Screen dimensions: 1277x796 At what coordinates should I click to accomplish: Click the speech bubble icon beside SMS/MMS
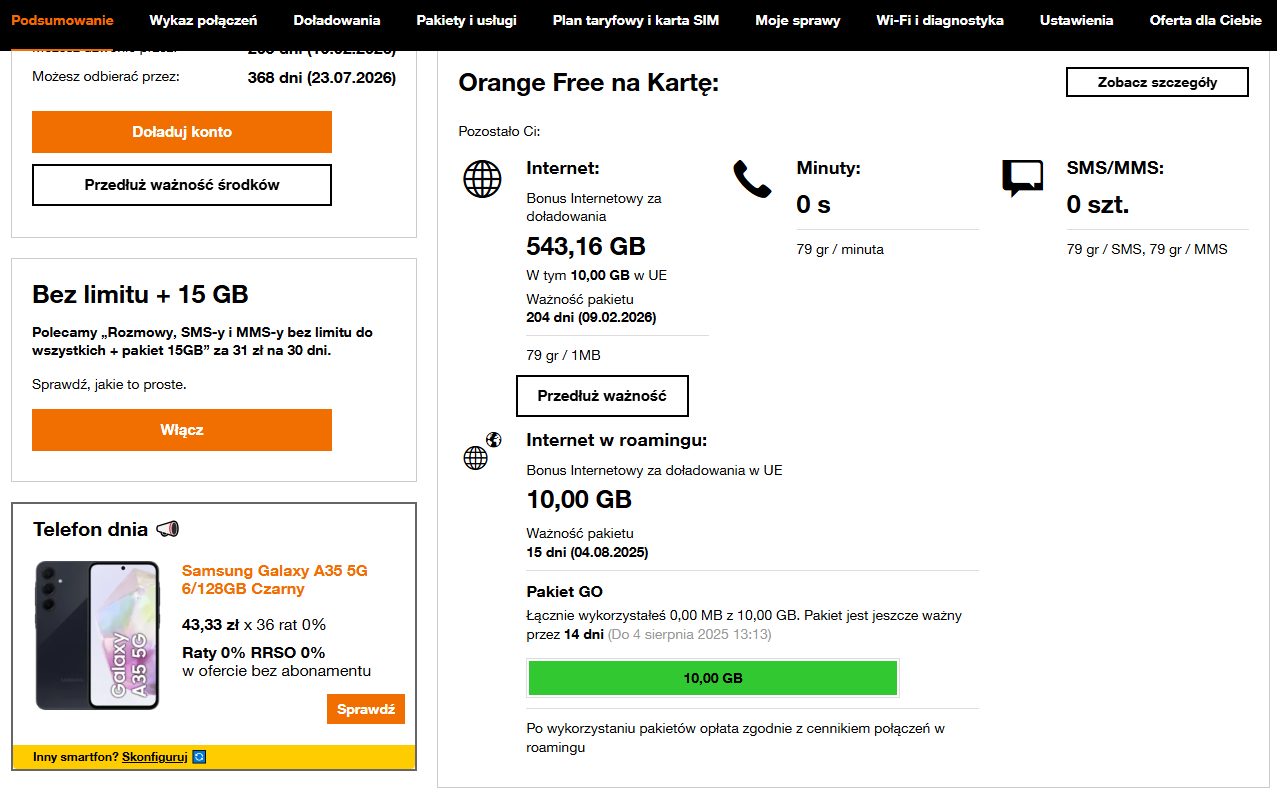pos(1022,178)
